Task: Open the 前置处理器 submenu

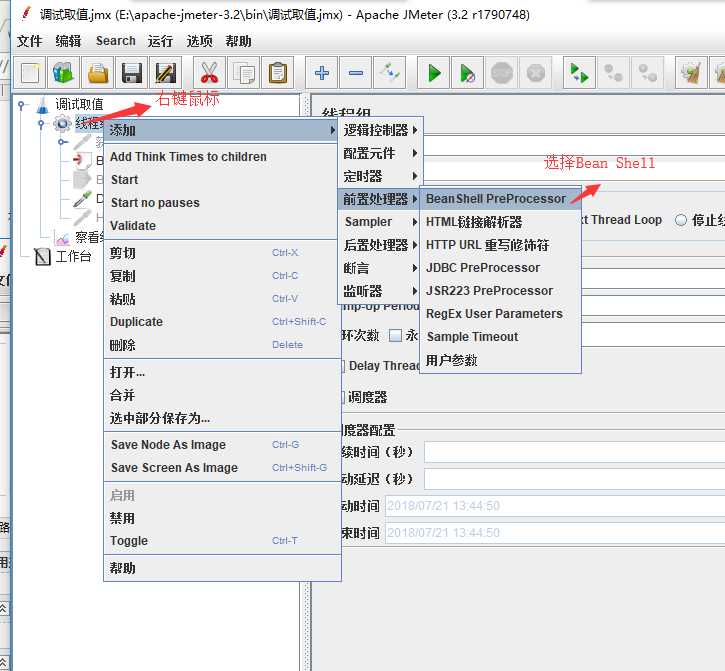Action: [380, 199]
